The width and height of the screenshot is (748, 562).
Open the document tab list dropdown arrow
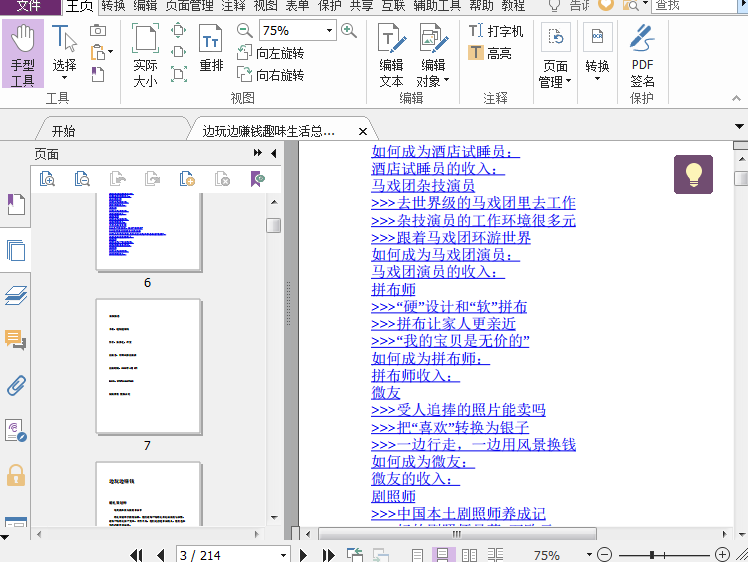739,127
